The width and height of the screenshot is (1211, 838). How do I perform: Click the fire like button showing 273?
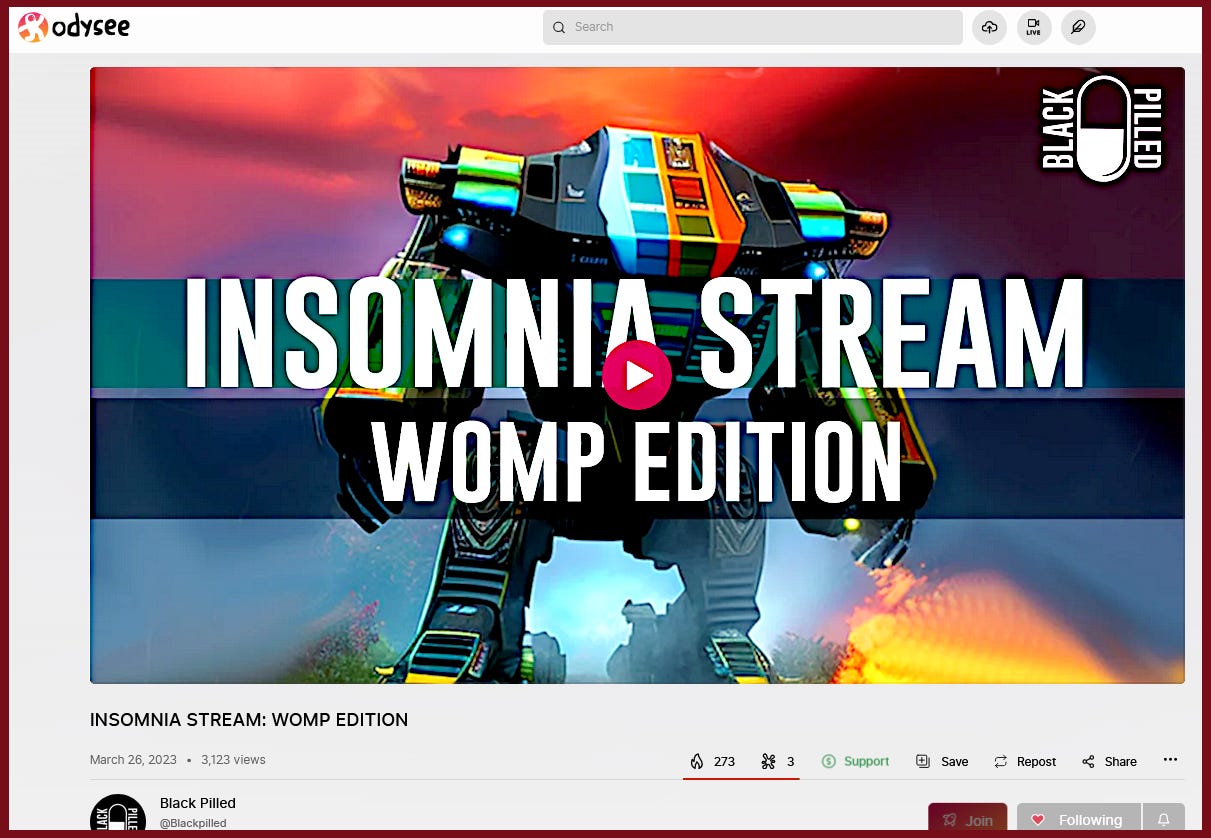click(712, 762)
